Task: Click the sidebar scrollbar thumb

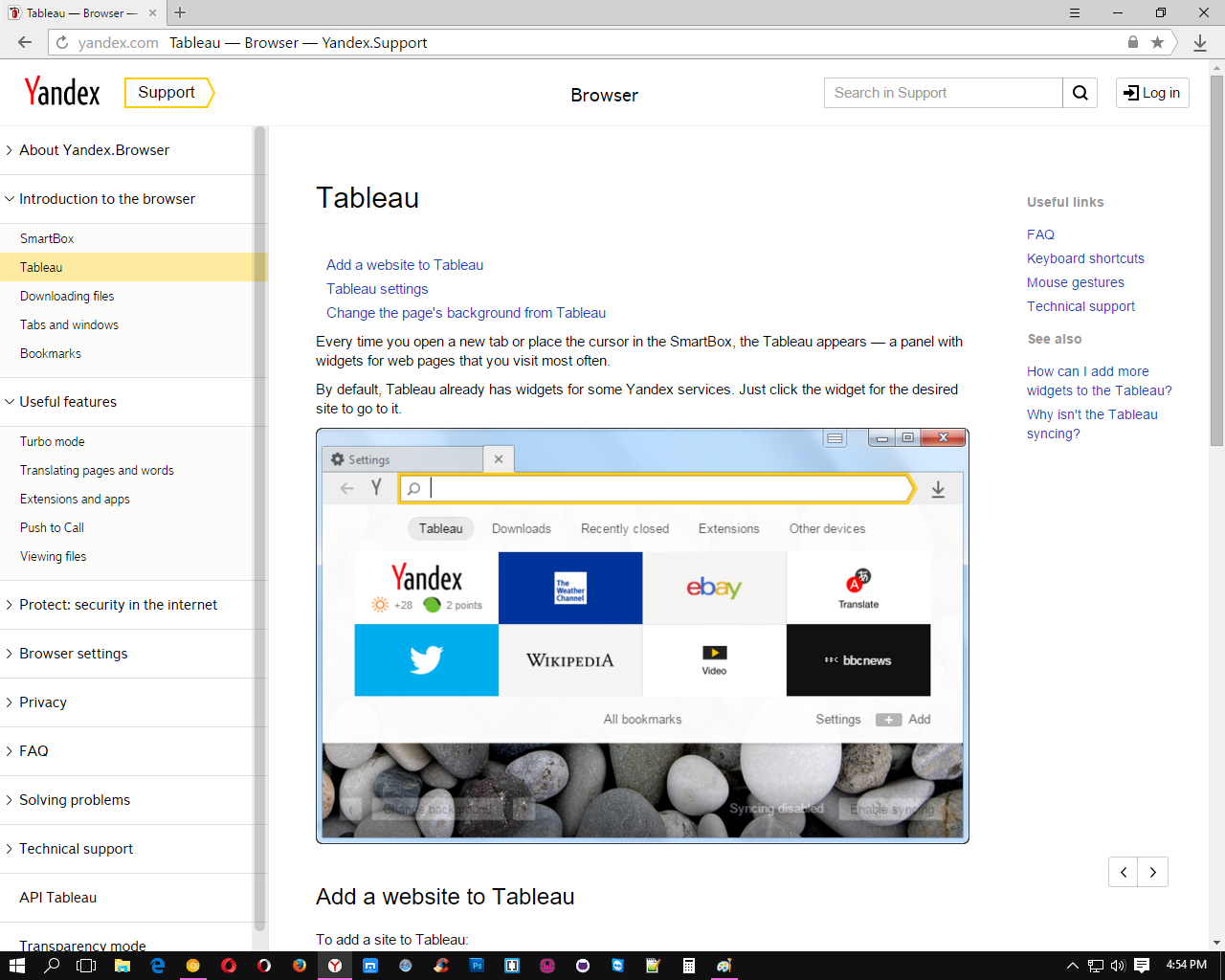Action: (x=258, y=528)
